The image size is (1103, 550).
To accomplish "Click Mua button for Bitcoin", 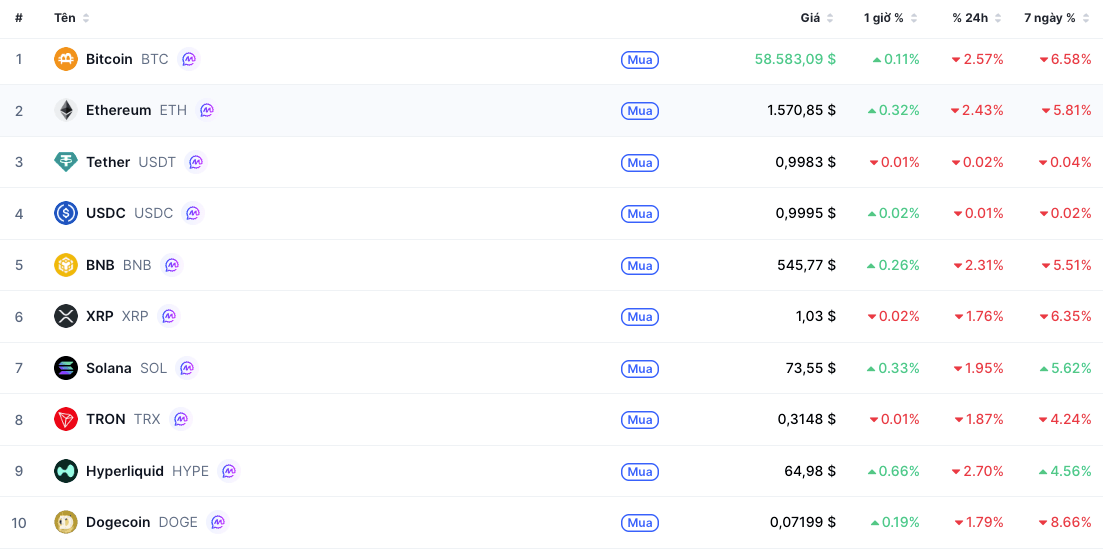I will pos(639,60).
